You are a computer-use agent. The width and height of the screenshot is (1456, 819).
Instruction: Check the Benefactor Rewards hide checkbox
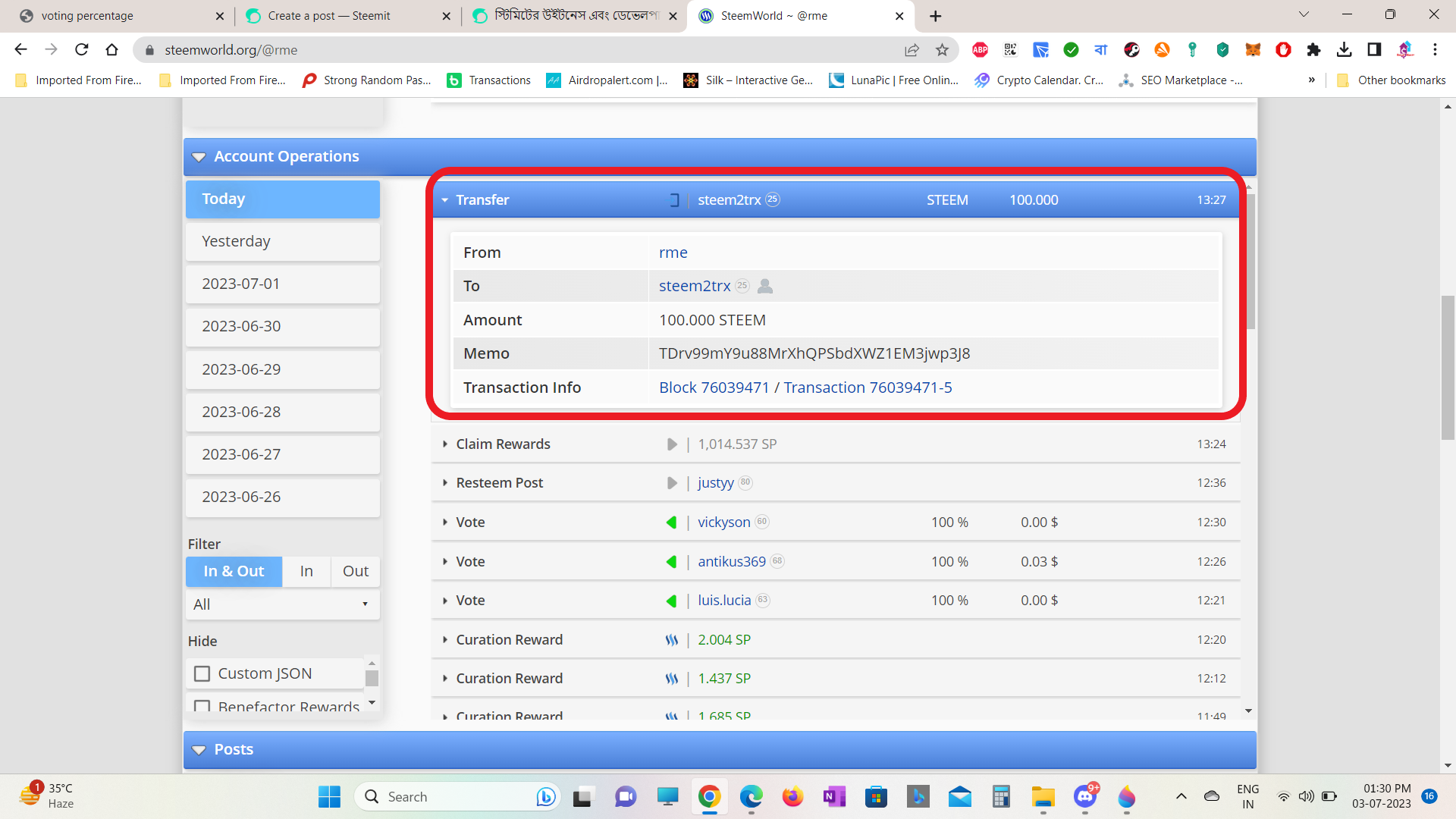[202, 706]
